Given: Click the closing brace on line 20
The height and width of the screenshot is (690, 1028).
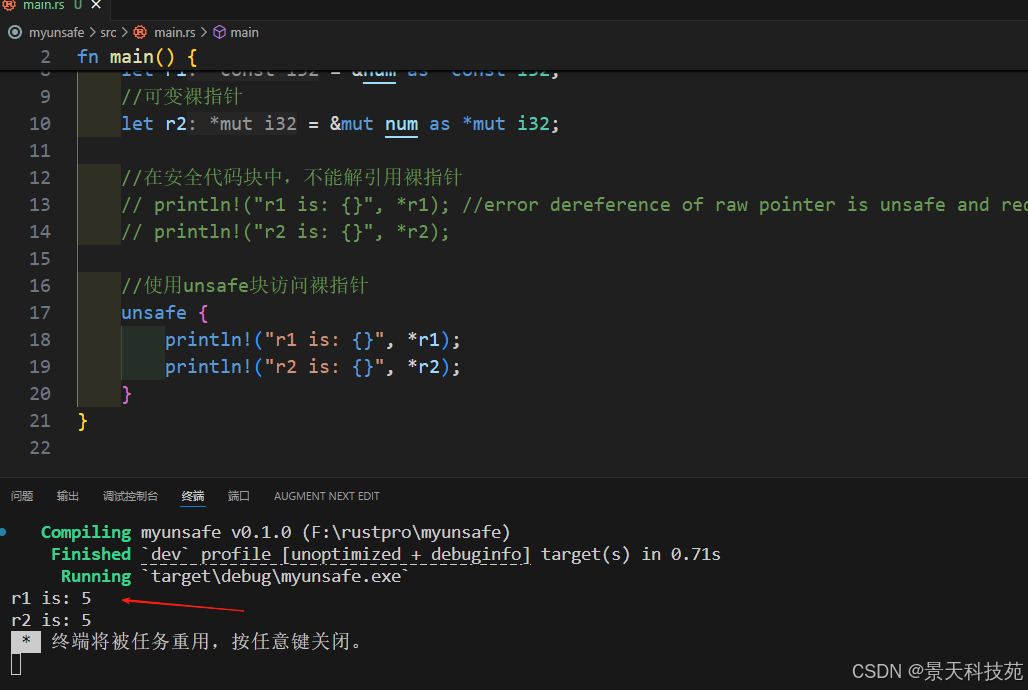Looking at the screenshot, I should (x=127, y=394).
